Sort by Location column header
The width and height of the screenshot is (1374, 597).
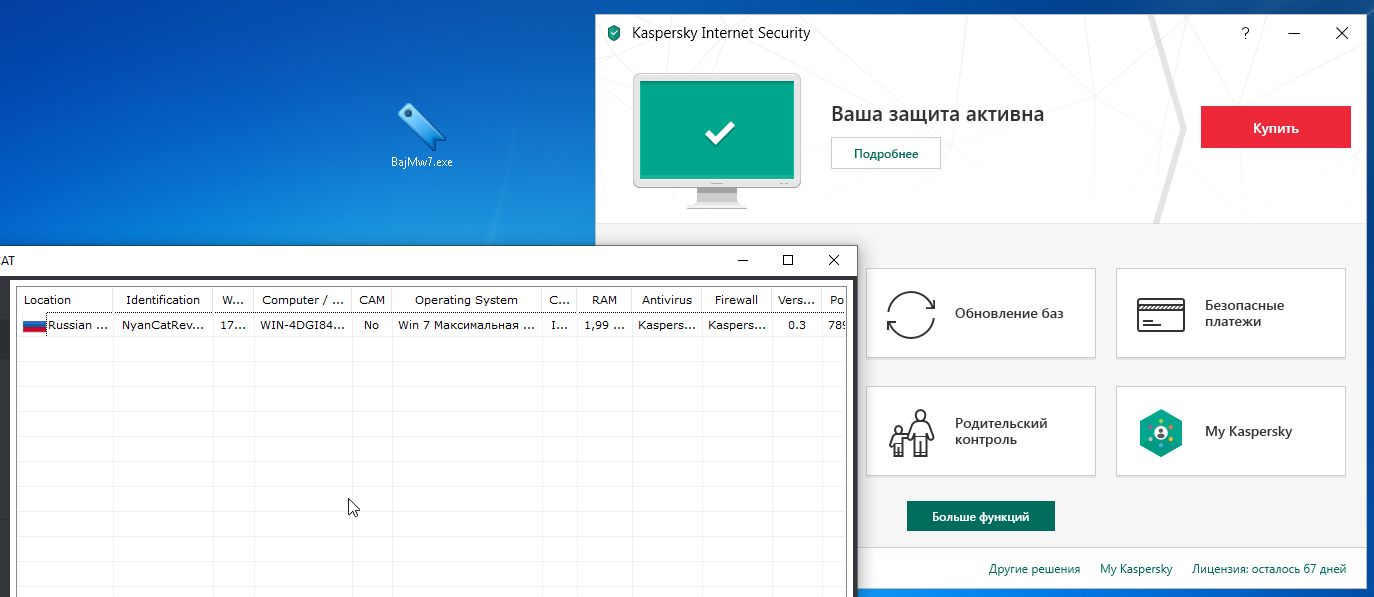pos(65,300)
